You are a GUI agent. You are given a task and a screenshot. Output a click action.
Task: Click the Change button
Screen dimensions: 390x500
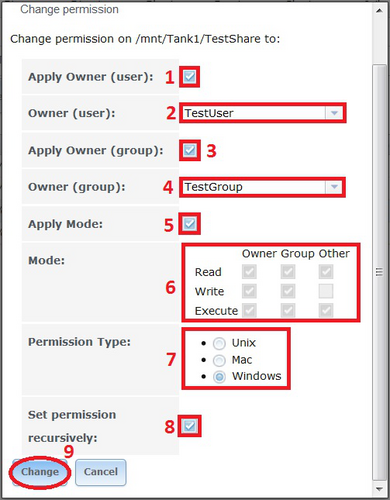click(40, 472)
